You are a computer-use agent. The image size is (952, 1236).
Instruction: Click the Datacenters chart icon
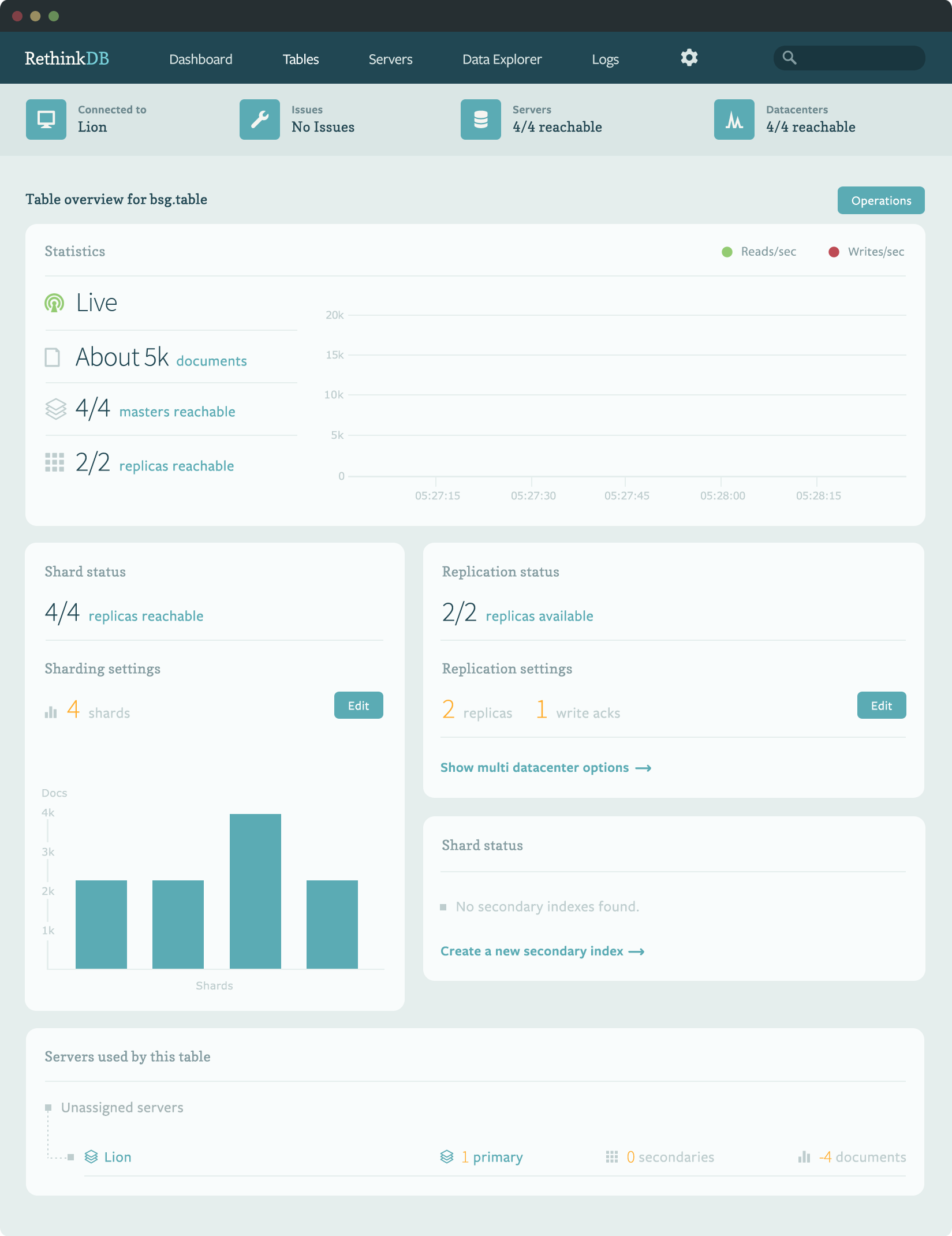734,120
